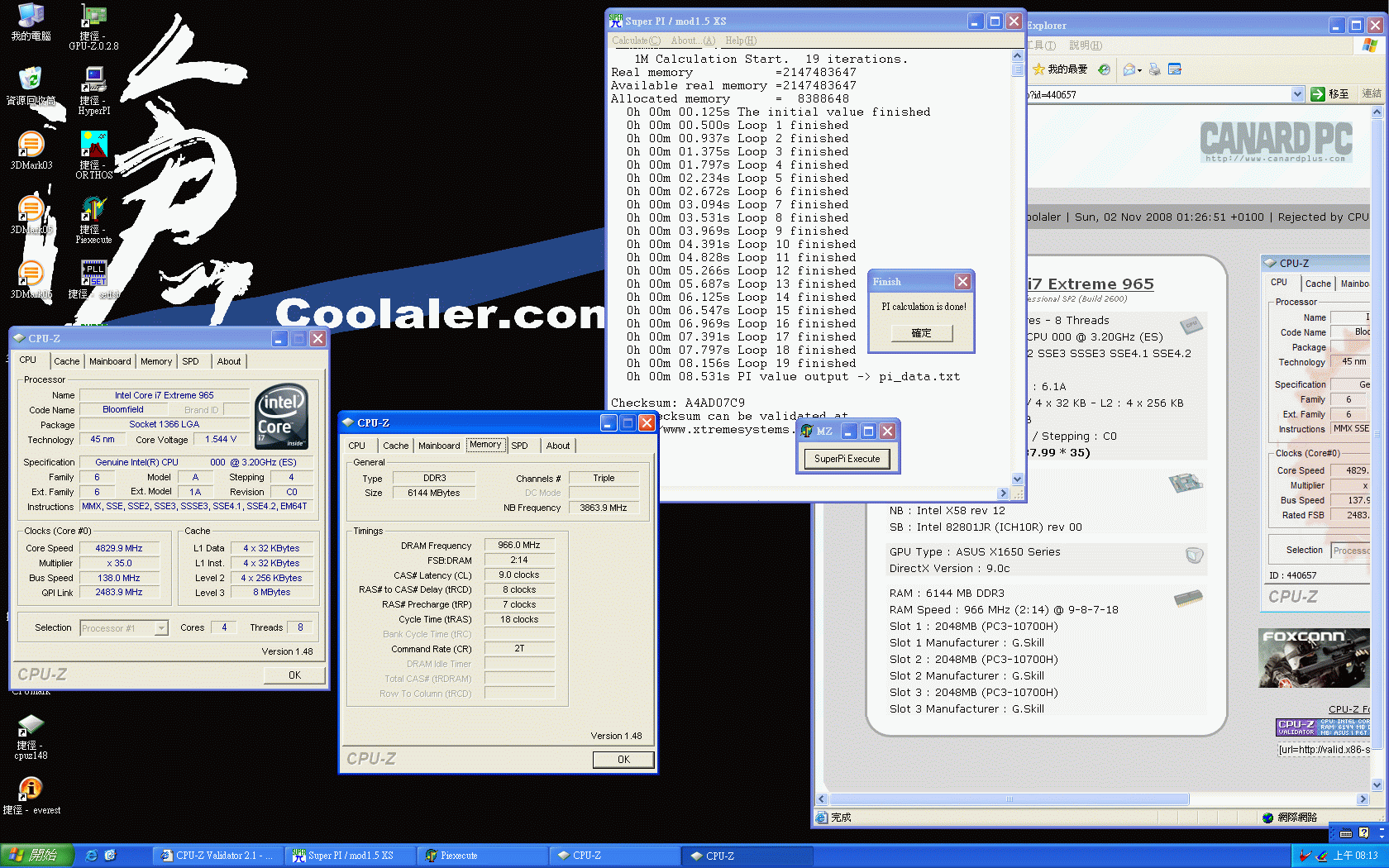This screenshot has height=868, width=1389.
Task: Click Outlook Express quick launch icon
Action: tap(110, 856)
